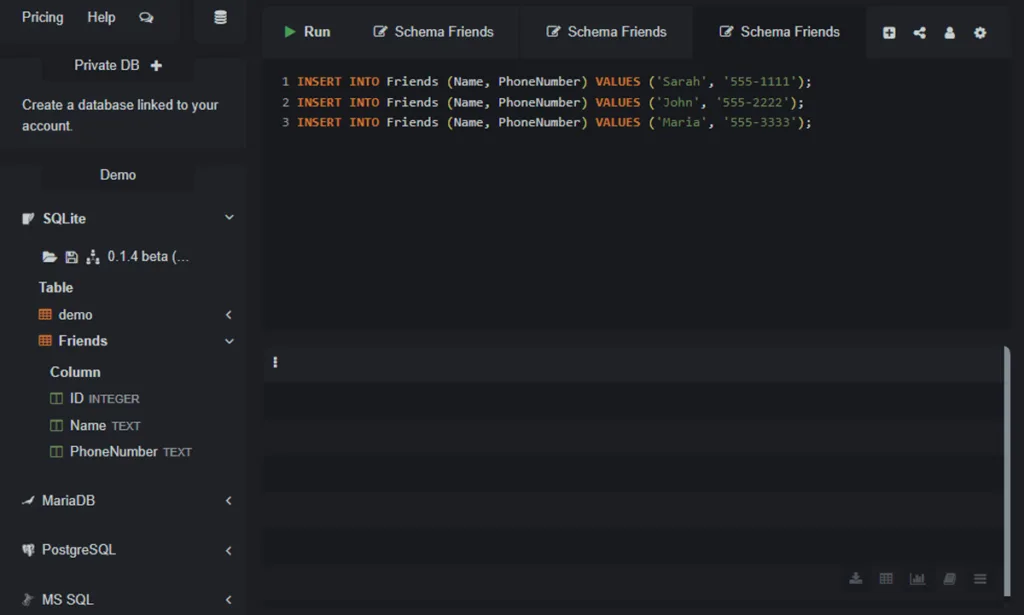Collapse the SQLite section chevron
The width and height of the screenshot is (1024, 615).
tap(229, 218)
